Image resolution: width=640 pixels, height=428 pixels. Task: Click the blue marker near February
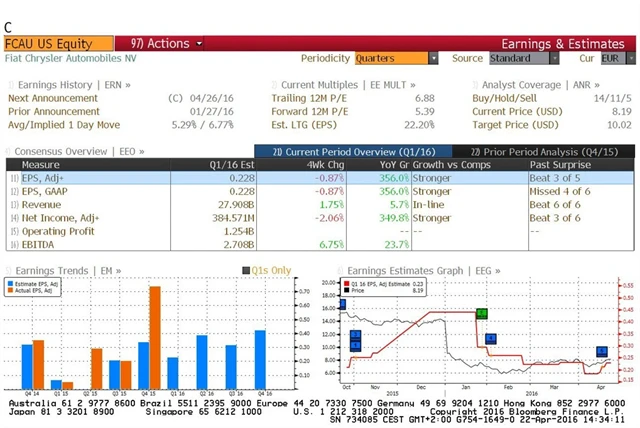[491, 339]
